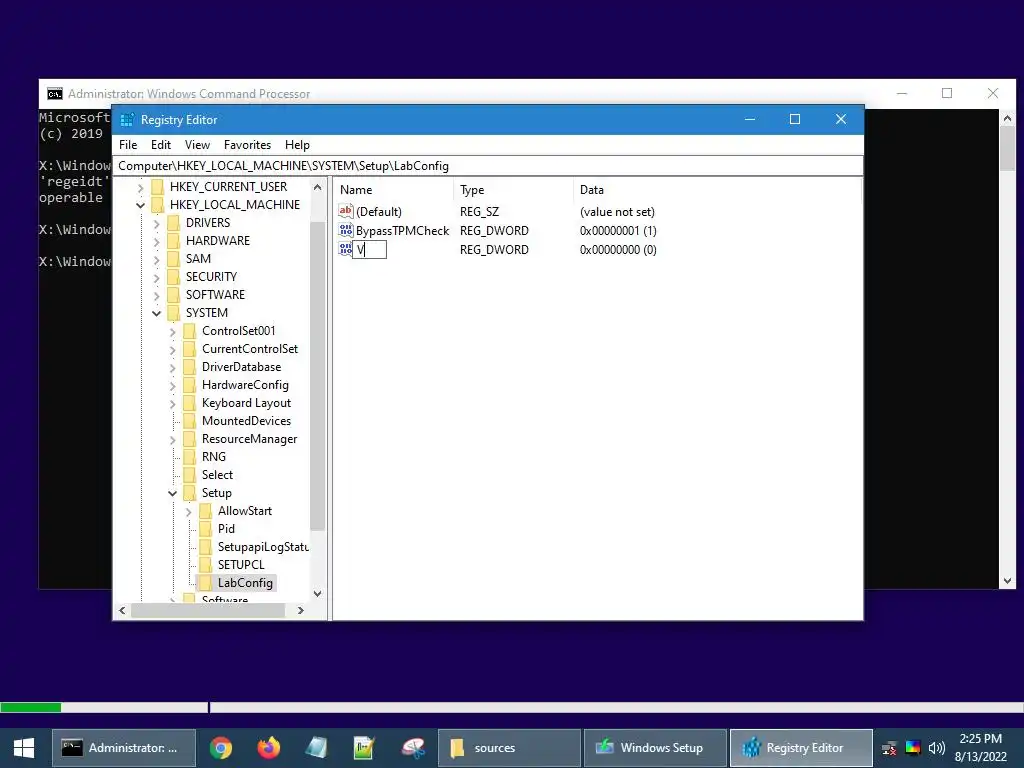
Task: Collapse the Setup key
Action: pos(172,494)
